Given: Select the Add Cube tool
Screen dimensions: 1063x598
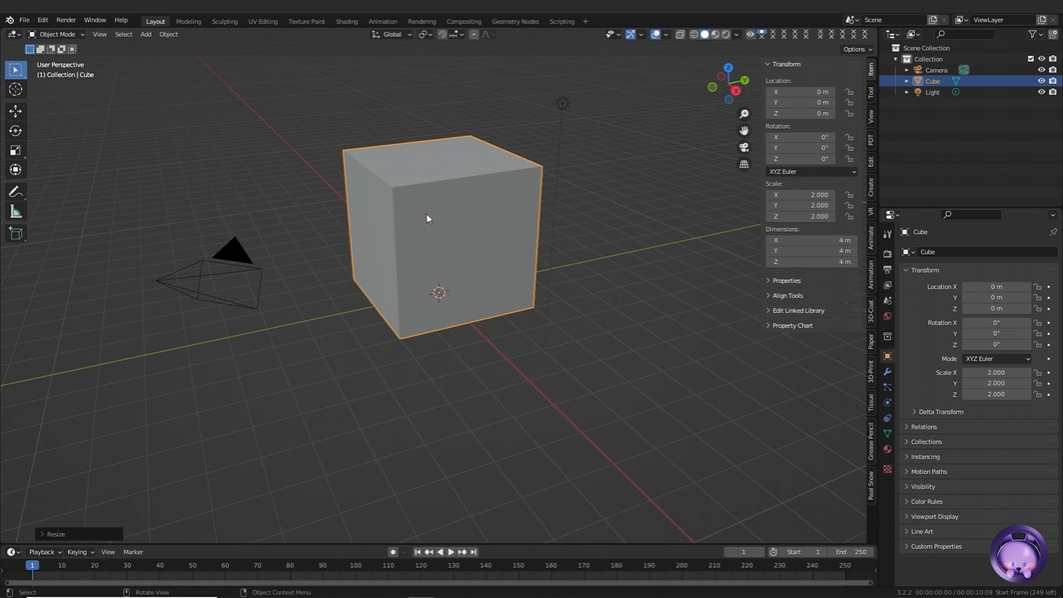Looking at the screenshot, I should coord(16,234).
